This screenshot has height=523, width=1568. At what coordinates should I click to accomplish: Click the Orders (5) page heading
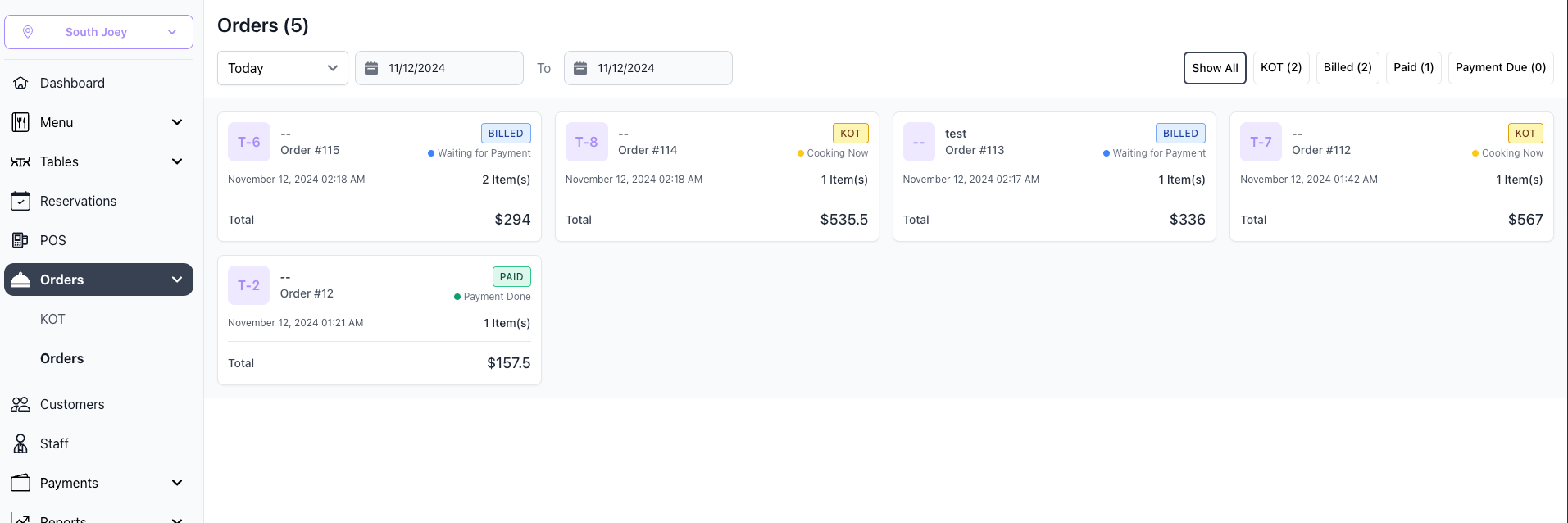263,25
